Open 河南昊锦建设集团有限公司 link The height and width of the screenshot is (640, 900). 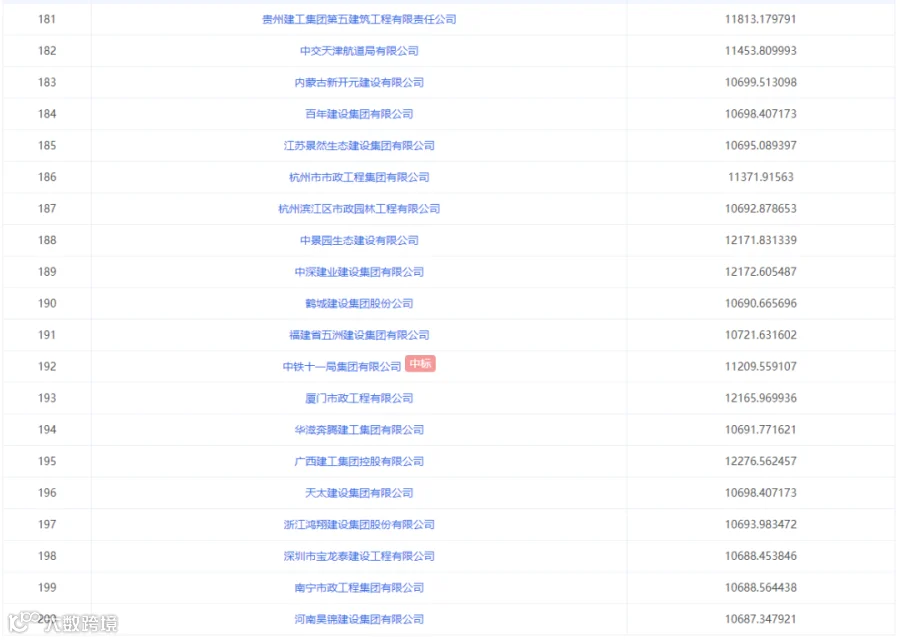[x=359, y=619]
